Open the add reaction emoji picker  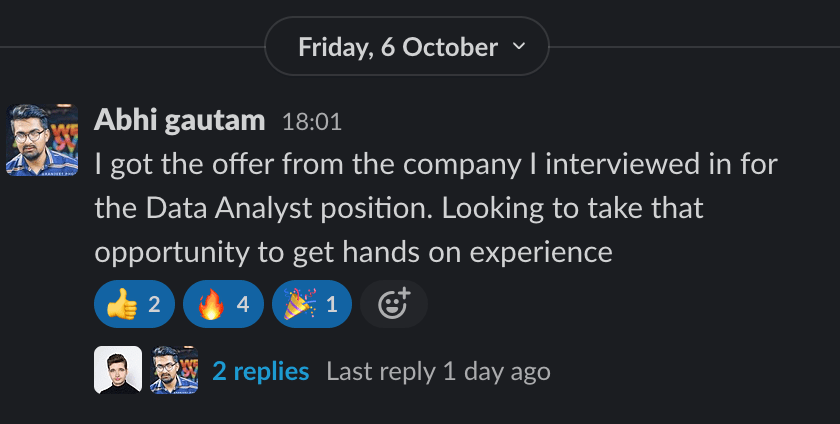[x=394, y=304]
